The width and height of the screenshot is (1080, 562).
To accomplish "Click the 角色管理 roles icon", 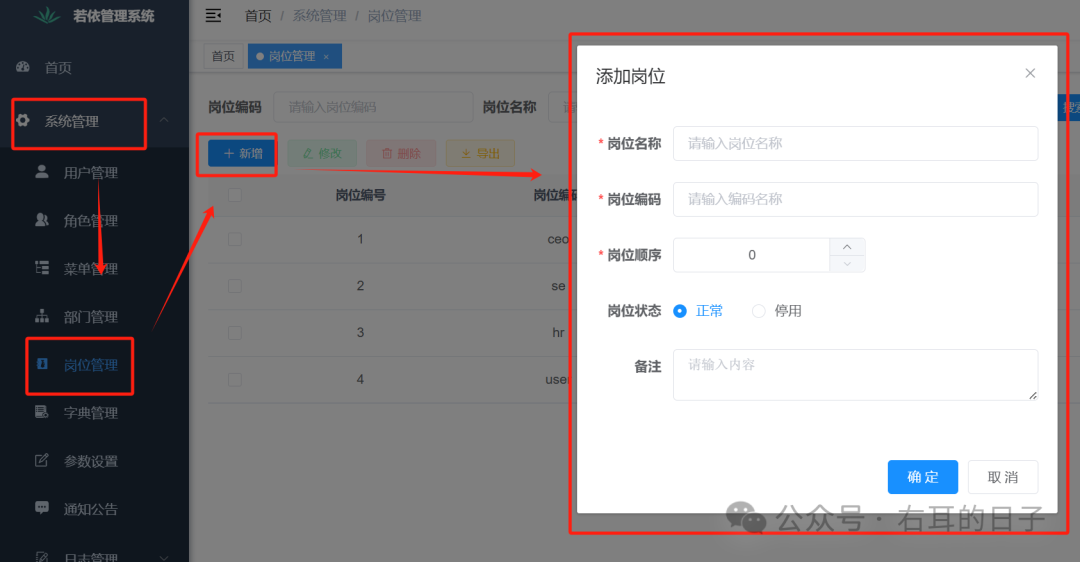I will pyautogui.click(x=42, y=220).
